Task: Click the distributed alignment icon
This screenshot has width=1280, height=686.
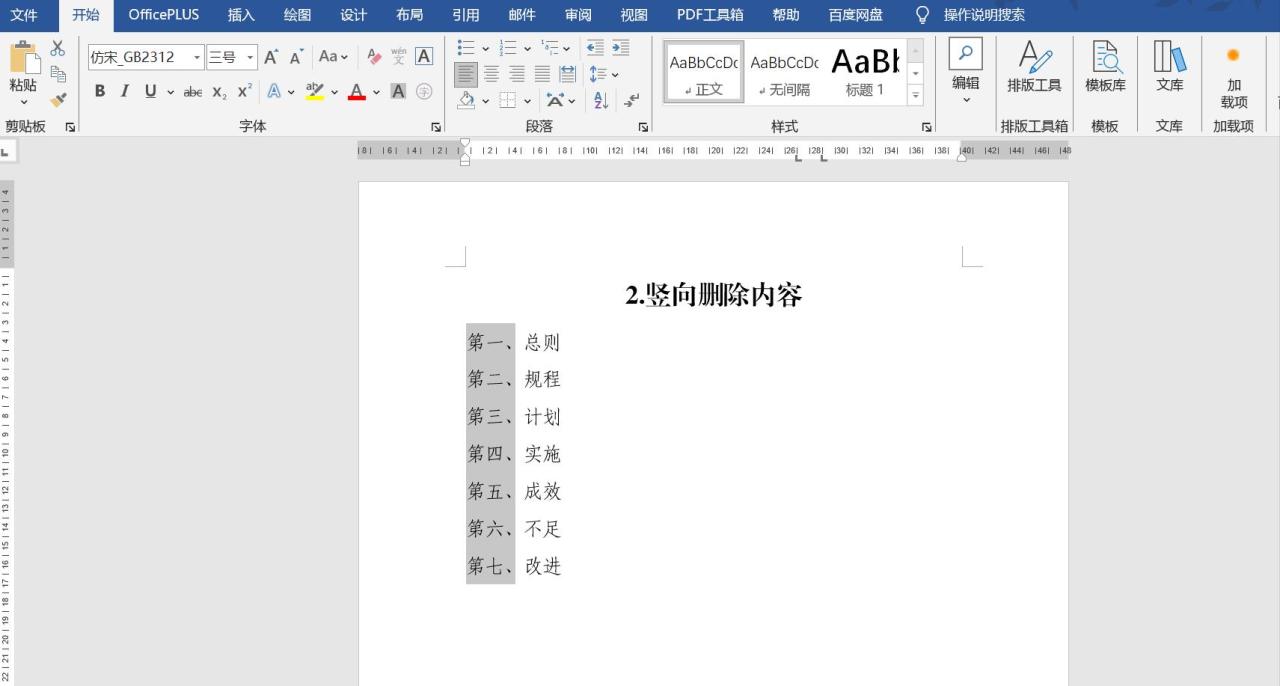Action: point(567,74)
